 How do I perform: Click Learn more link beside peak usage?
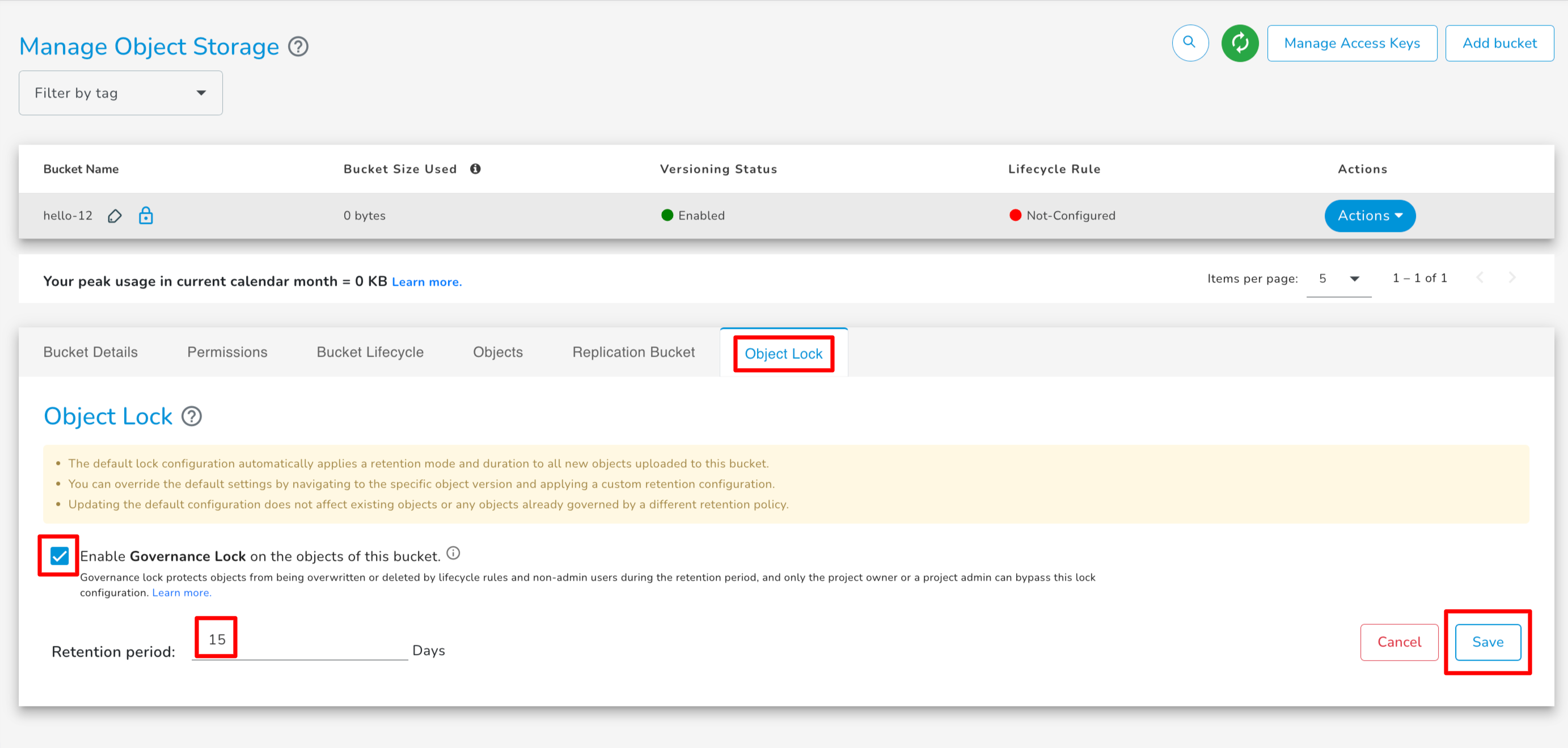click(426, 282)
